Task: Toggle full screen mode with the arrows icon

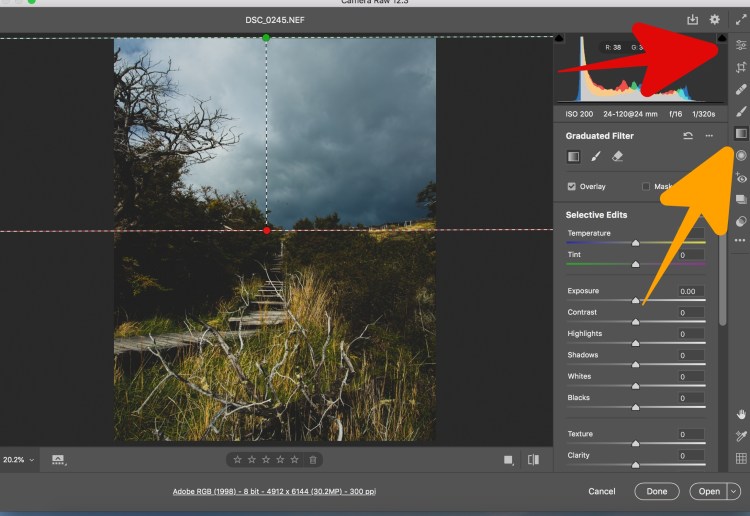Action: tap(741, 20)
